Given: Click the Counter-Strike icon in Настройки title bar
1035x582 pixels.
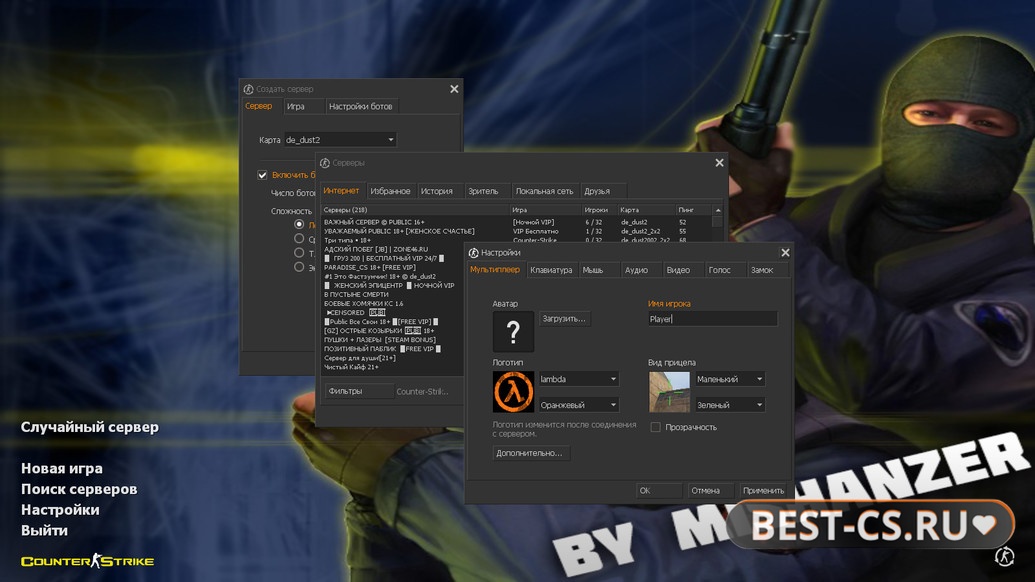Looking at the screenshot, I should coord(473,253).
